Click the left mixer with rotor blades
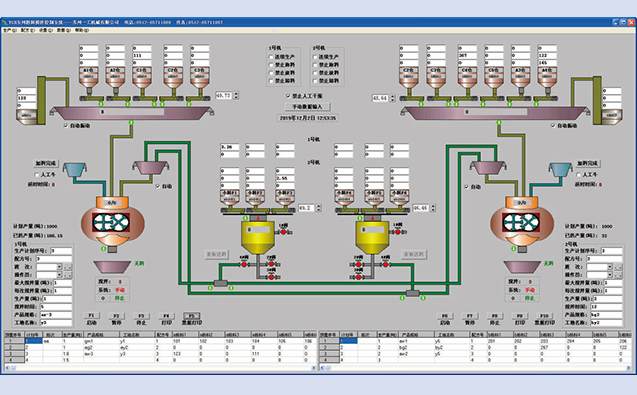The image size is (637, 395). point(113,223)
